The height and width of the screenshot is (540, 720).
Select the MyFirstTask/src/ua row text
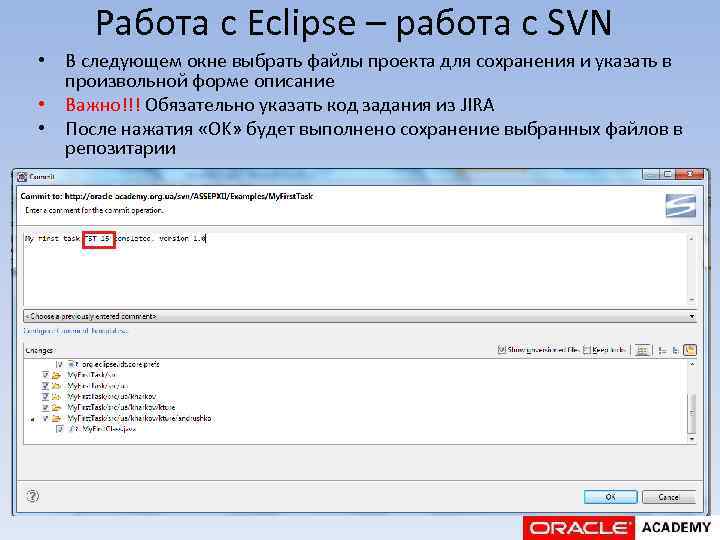(97, 386)
